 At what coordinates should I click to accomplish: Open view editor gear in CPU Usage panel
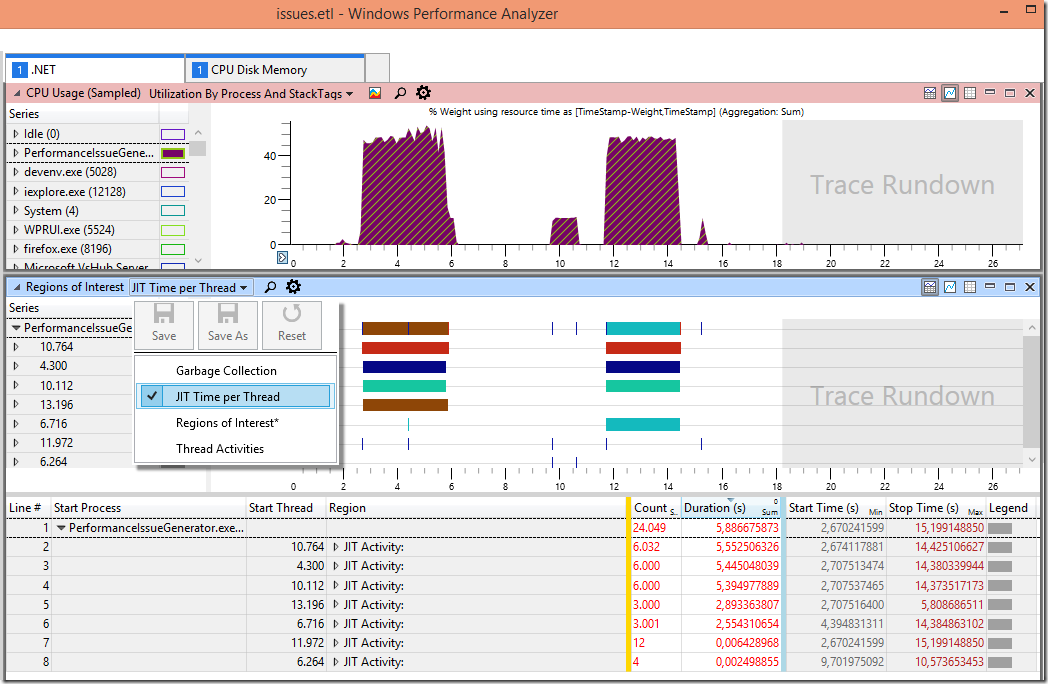click(423, 92)
